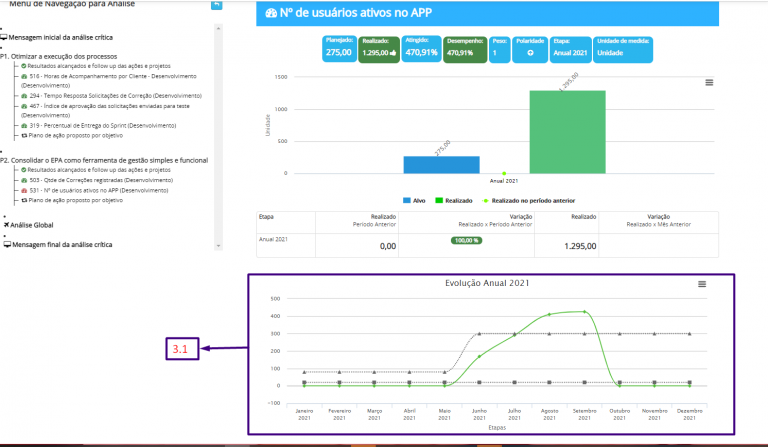Viewport: 768px width, 447px height.
Task: Click the Realizado 1.295,00 card
Action: click(379, 49)
